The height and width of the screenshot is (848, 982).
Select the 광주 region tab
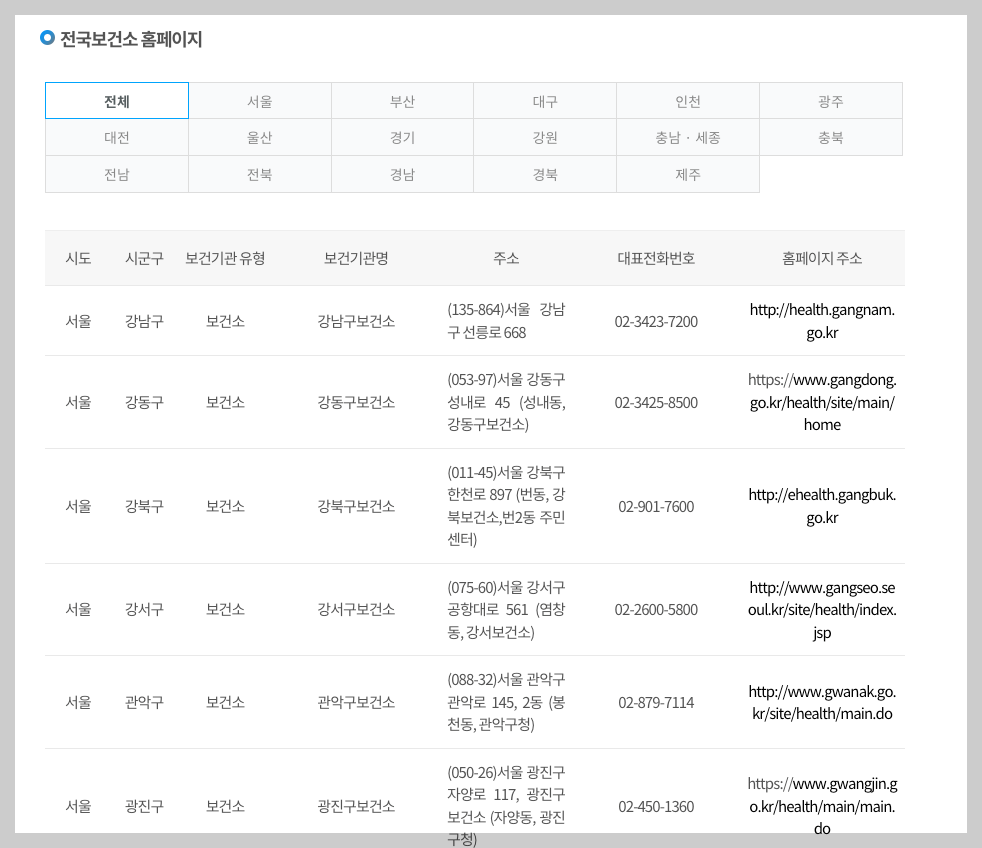[x=830, y=100]
